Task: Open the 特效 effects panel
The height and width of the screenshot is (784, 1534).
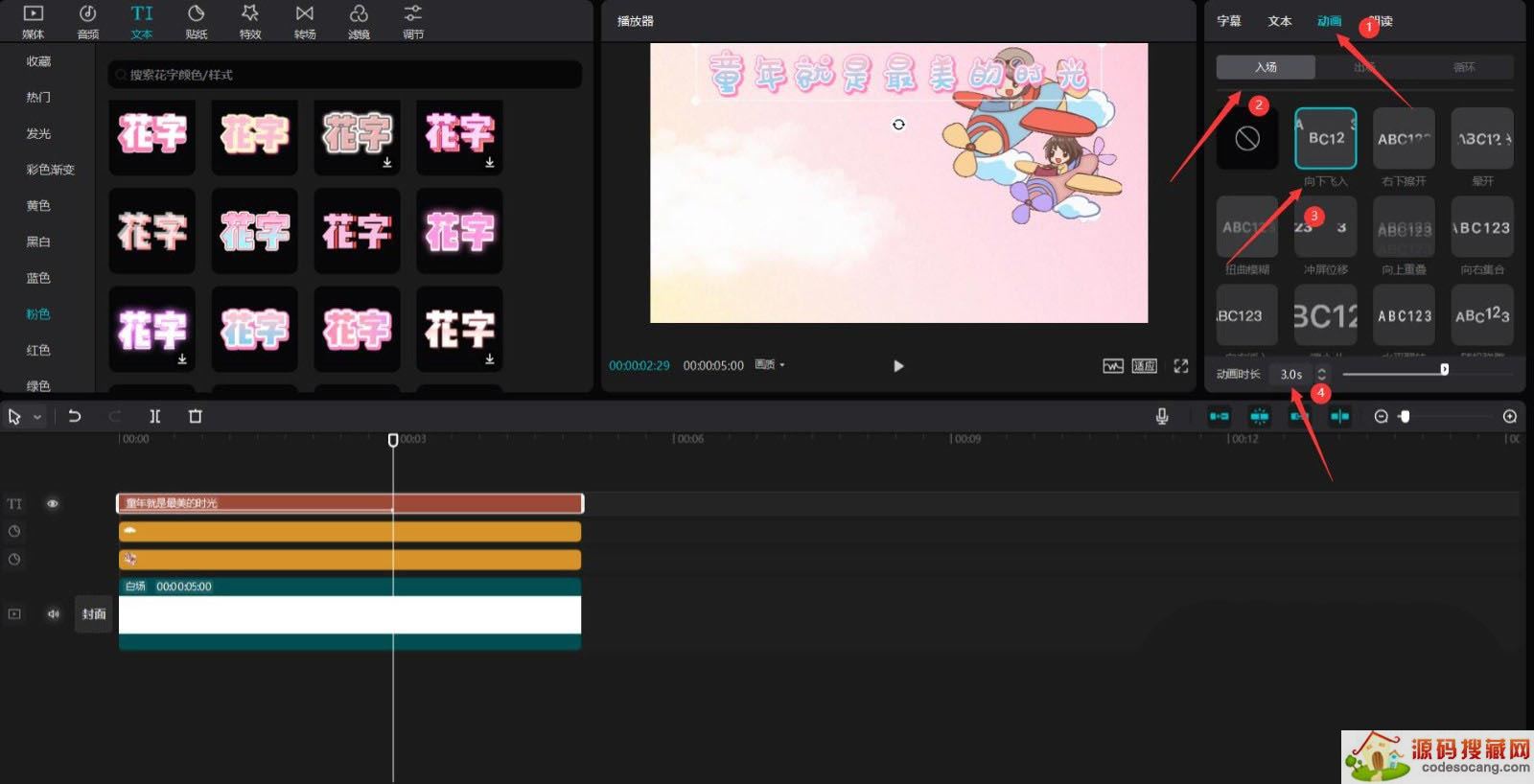Action: click(250, 21)
